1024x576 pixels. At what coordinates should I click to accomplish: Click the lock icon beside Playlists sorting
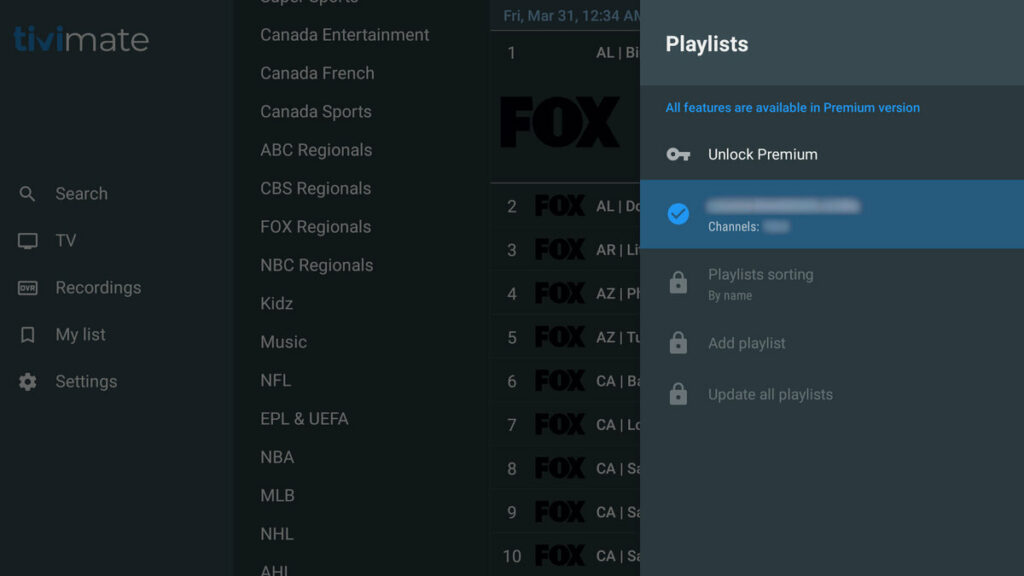pos(678,283)
